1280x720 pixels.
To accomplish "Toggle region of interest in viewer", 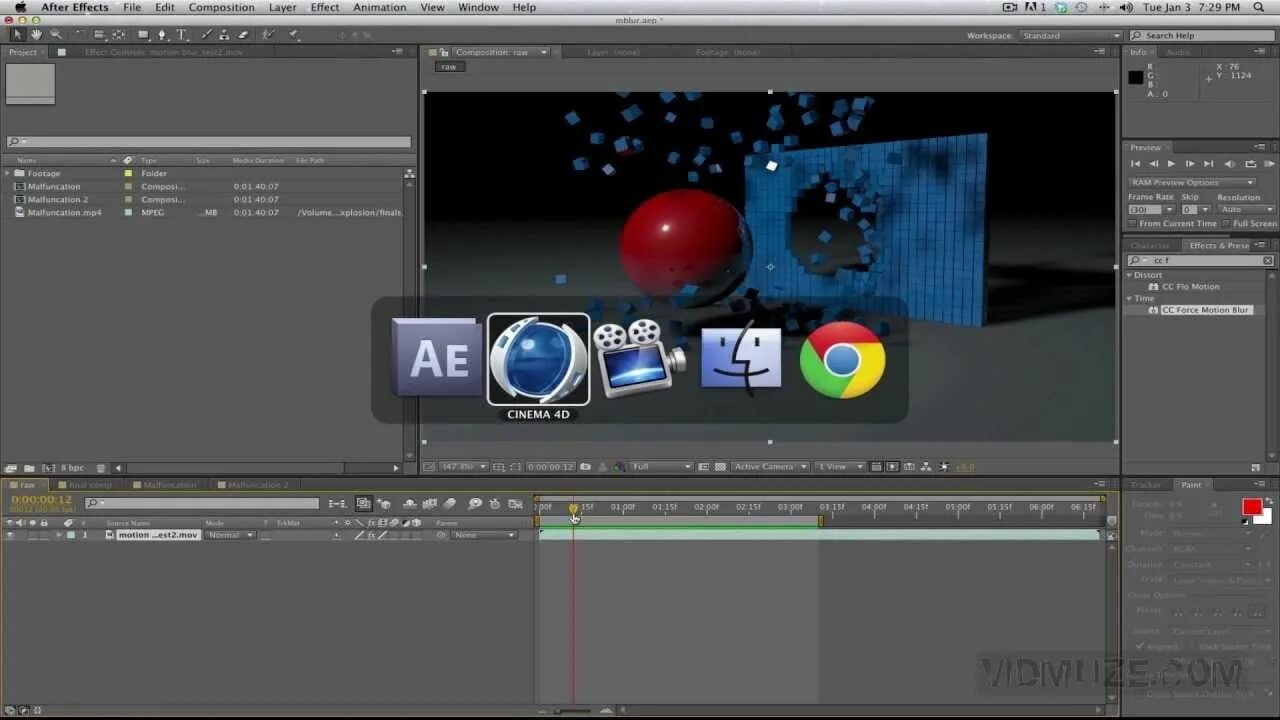I will tap(703, 466).
